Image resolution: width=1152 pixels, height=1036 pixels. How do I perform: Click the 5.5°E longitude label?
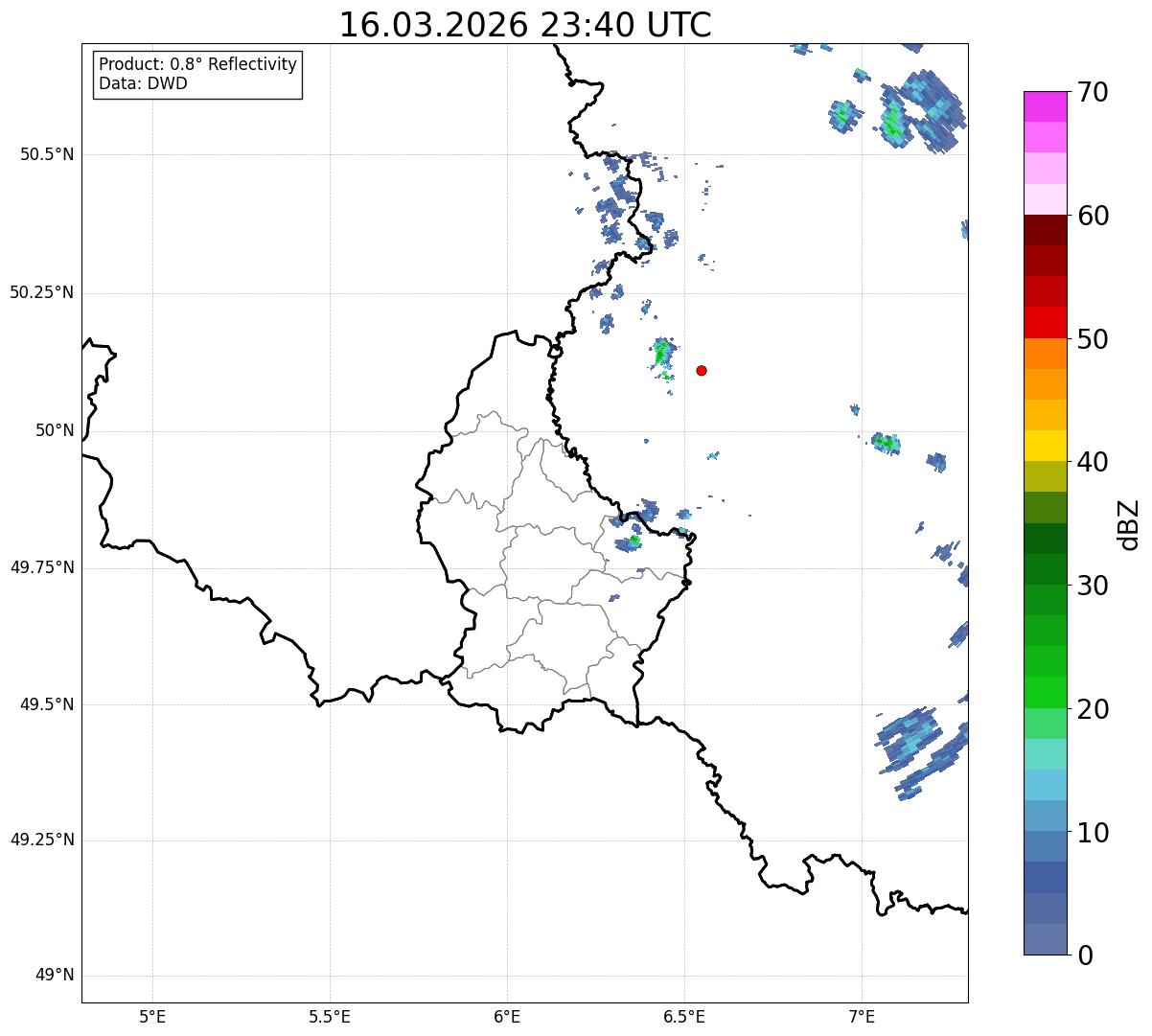tap(330, 1016)
